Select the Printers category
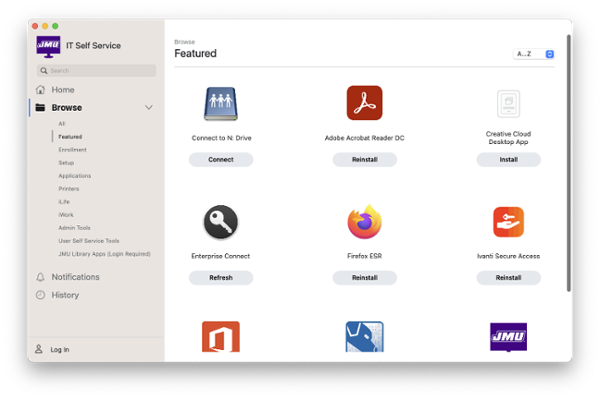 click(68, 189)
